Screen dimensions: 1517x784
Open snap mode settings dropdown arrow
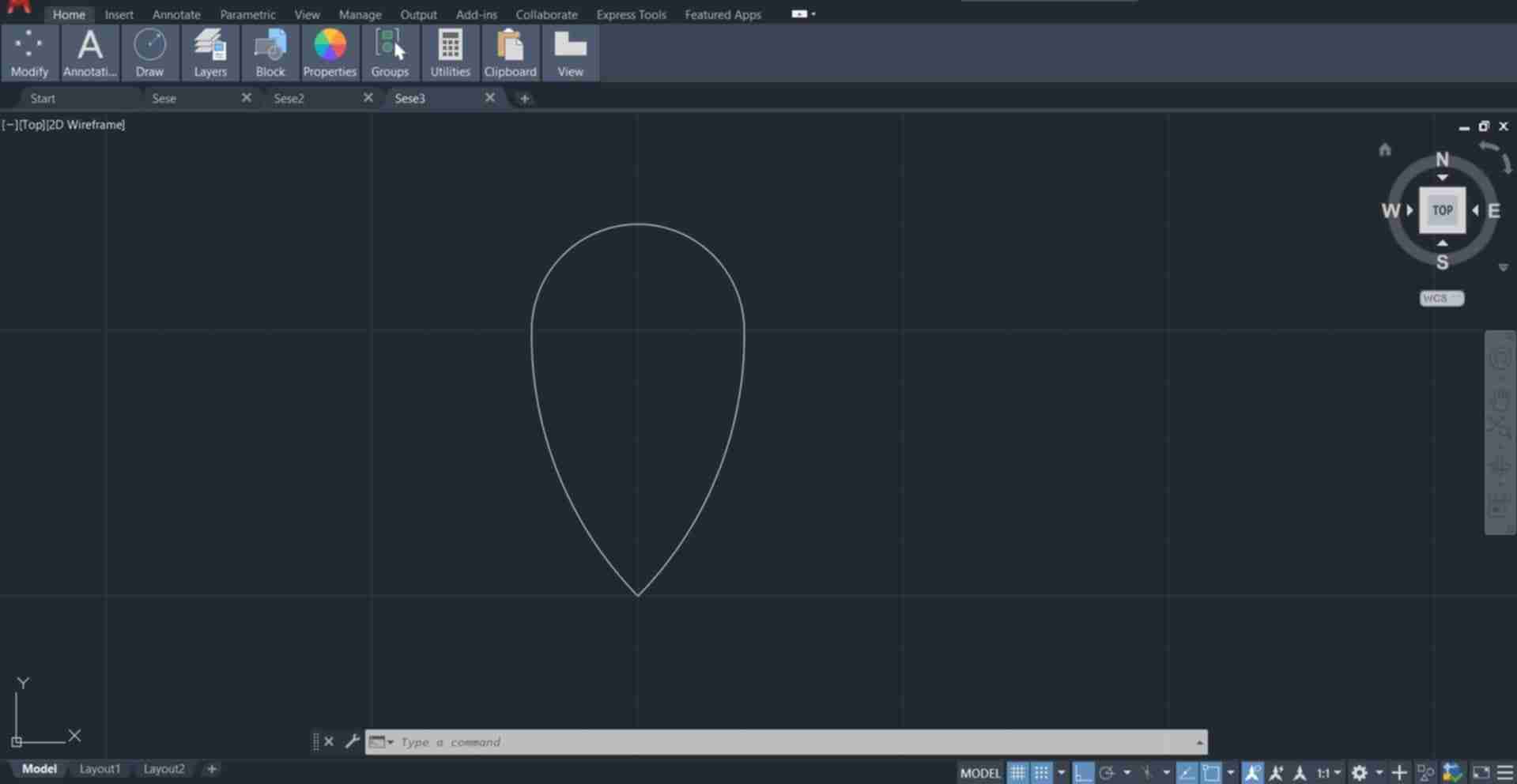tap(1062, 773)
